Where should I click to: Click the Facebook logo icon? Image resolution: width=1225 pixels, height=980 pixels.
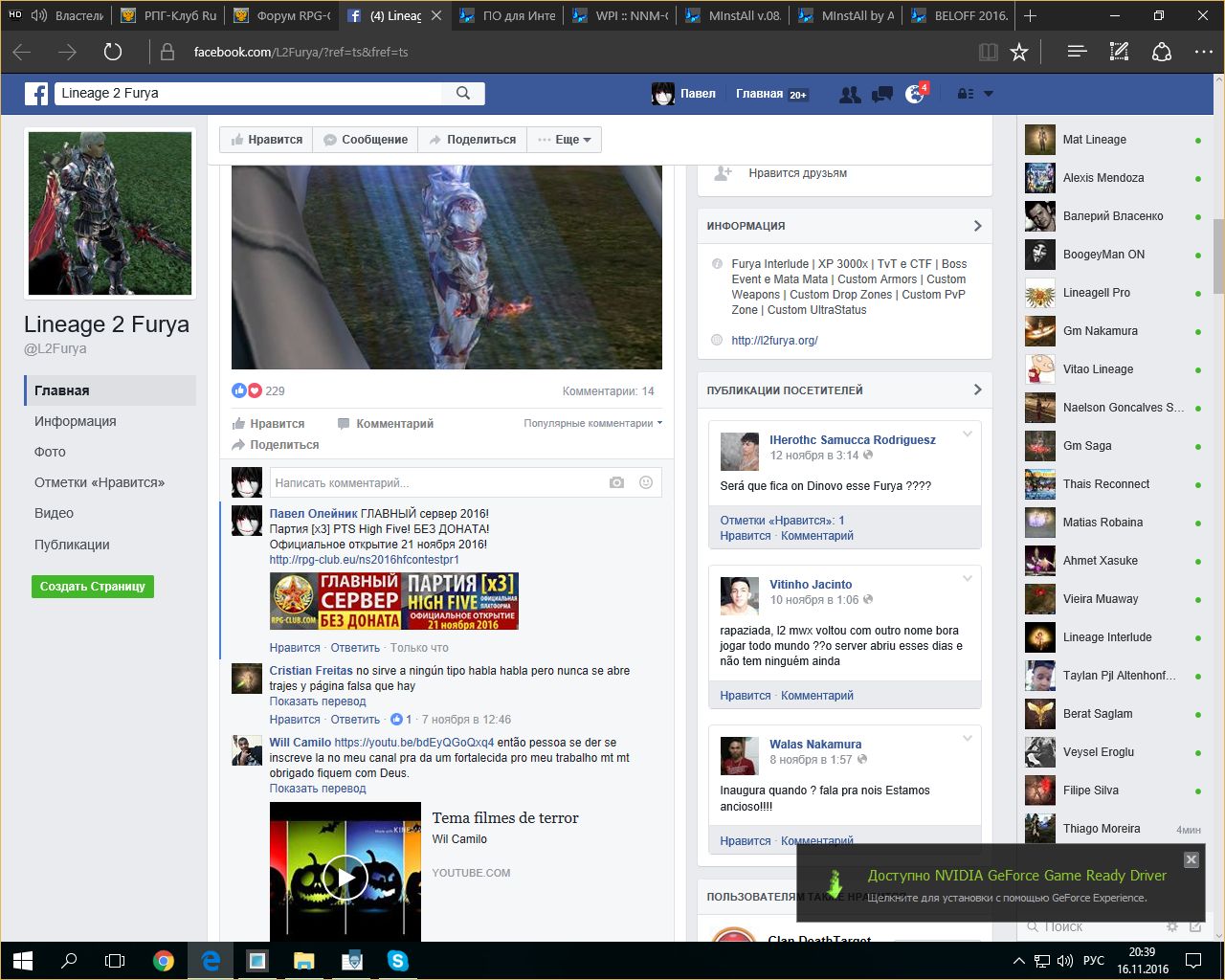point(36,94)
